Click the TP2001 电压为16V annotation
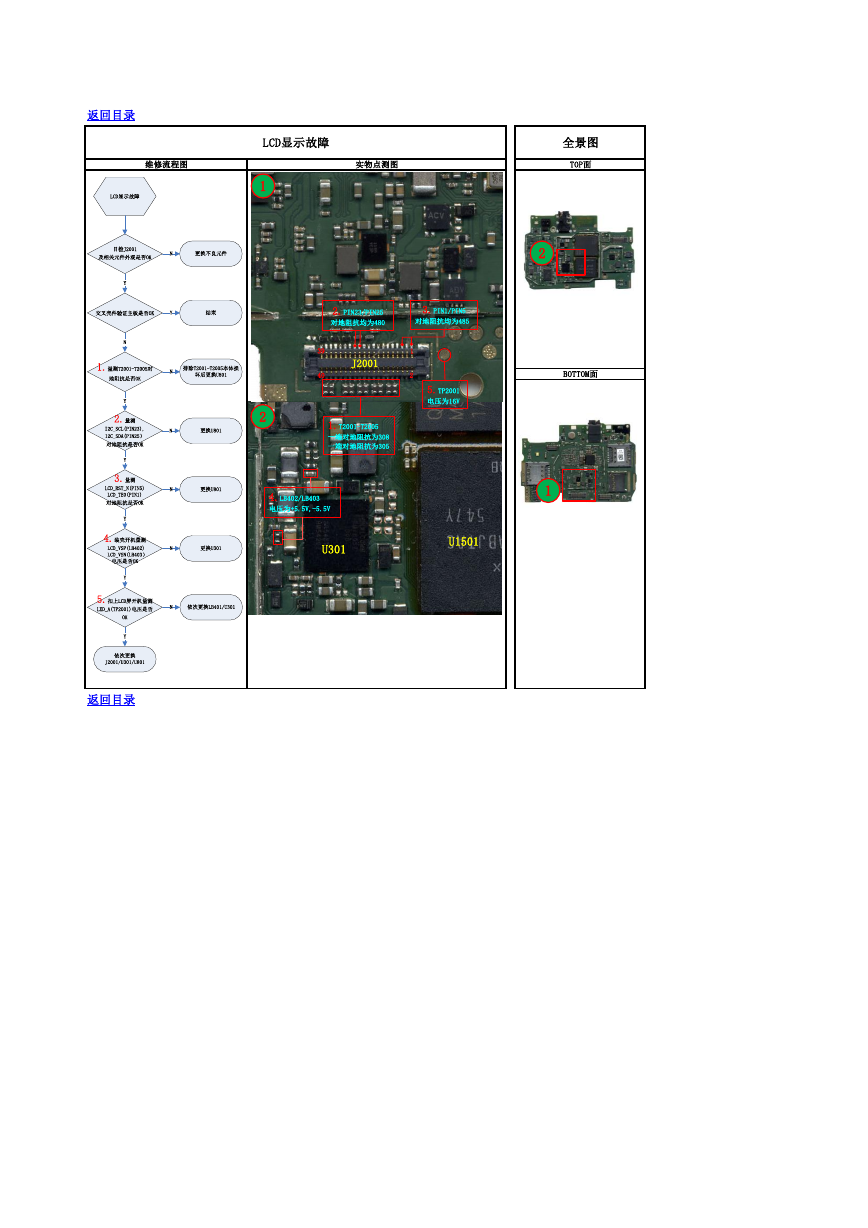Image resolution: width=868 pixels, height=1228 pixels. [445, 395]
